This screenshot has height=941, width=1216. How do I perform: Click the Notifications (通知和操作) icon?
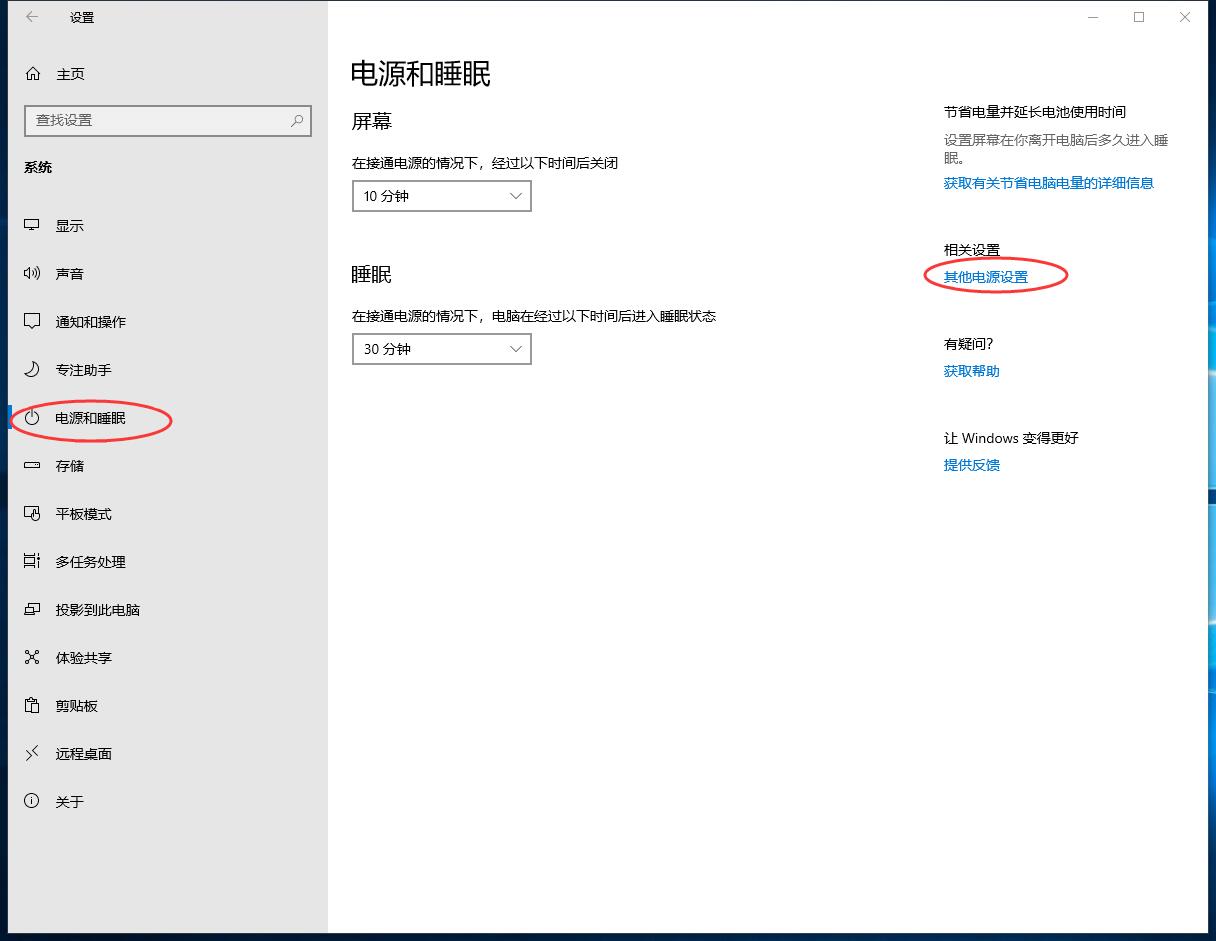(x=32, y=322)
